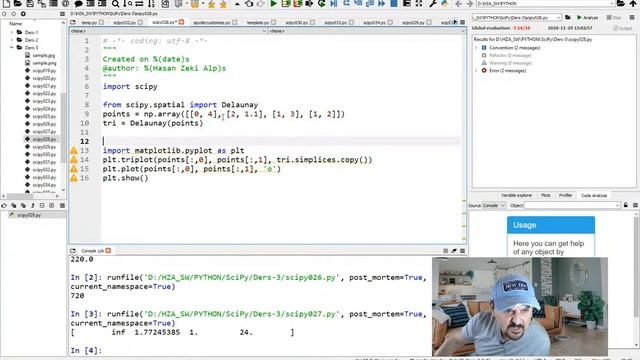640x360 pixels.
Task: Click the Comment speech bubble icon
Action: [x=78, y=4]
